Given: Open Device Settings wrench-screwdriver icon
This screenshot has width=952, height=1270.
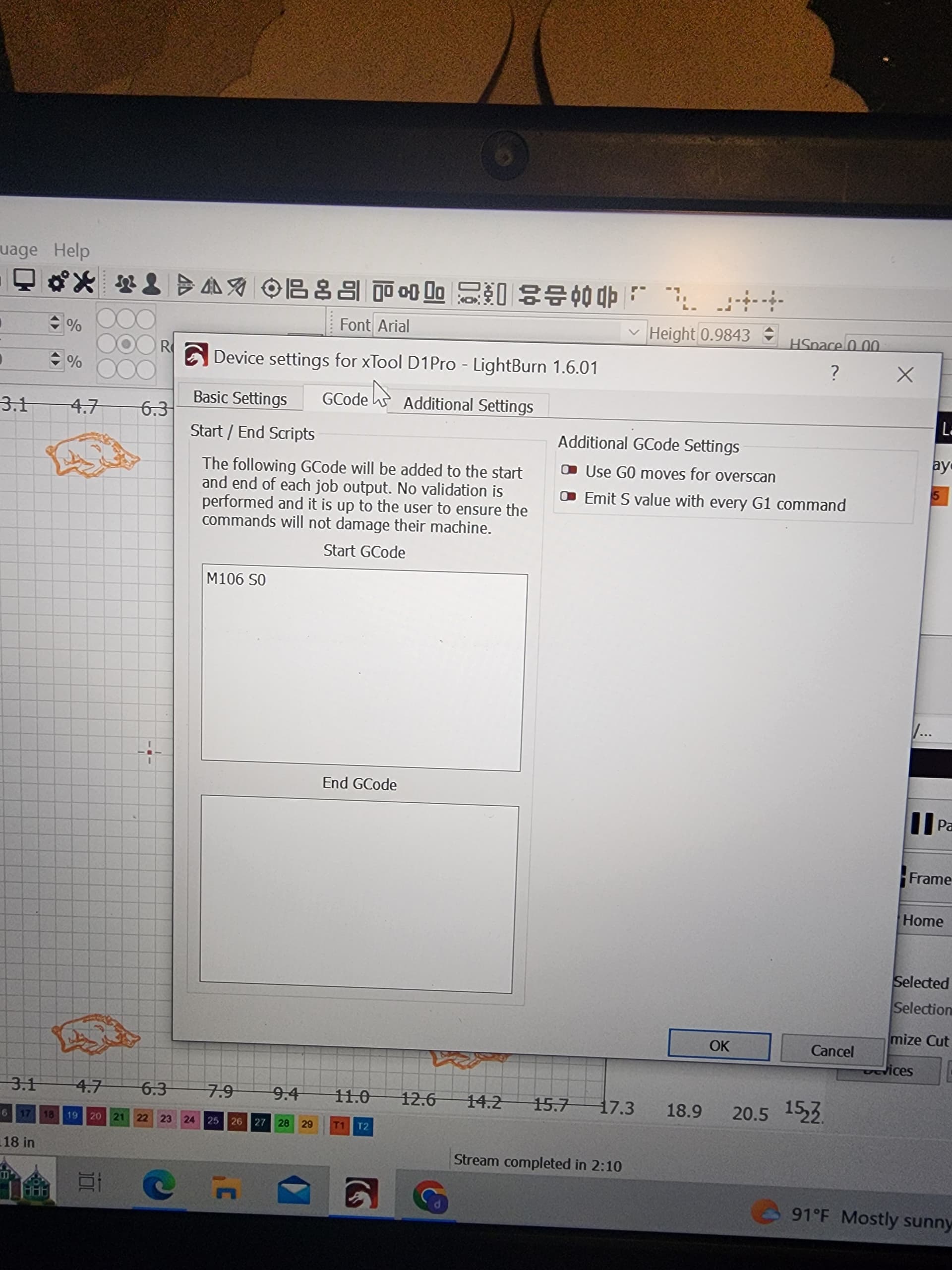Looking at the screenshot, I should pos(84,282).
